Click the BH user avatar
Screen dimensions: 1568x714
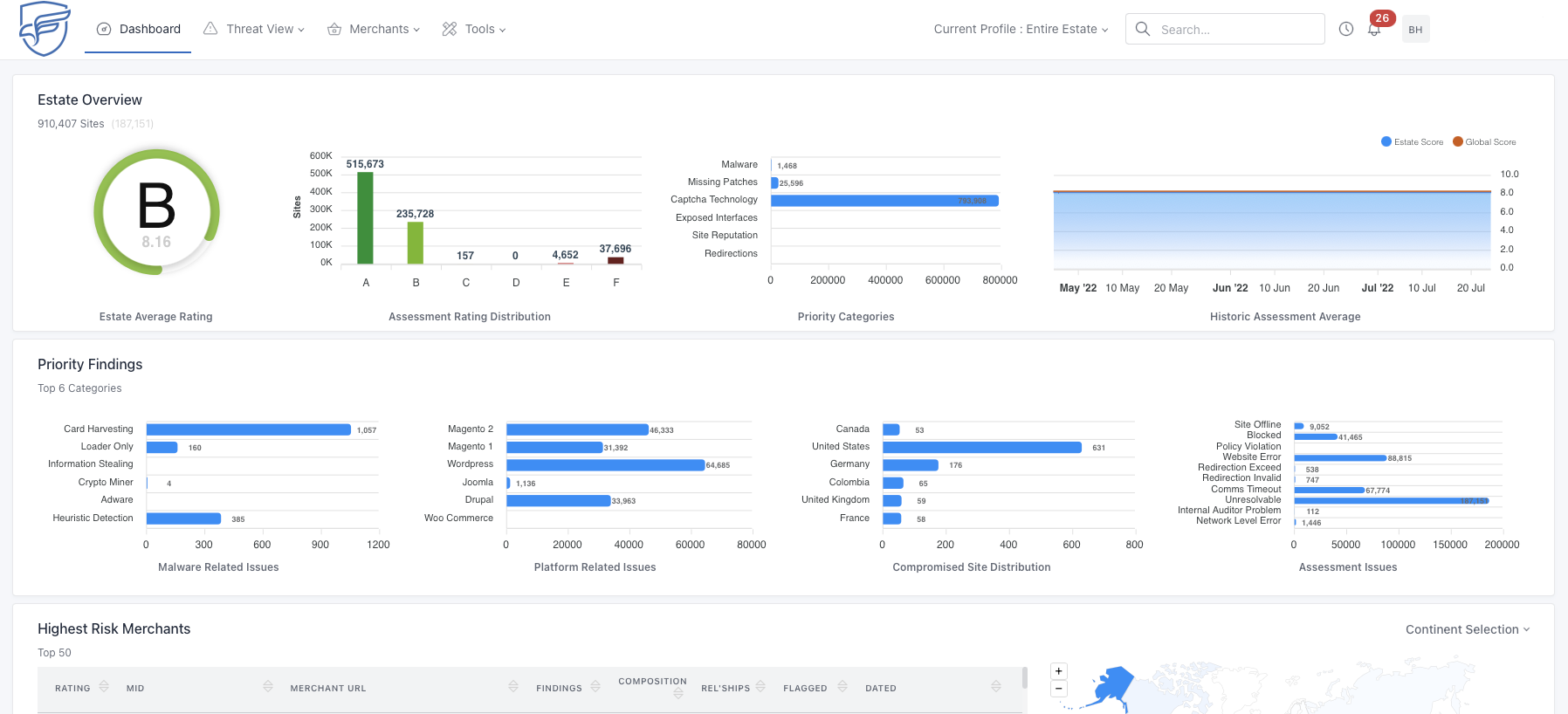[1415, 29]
